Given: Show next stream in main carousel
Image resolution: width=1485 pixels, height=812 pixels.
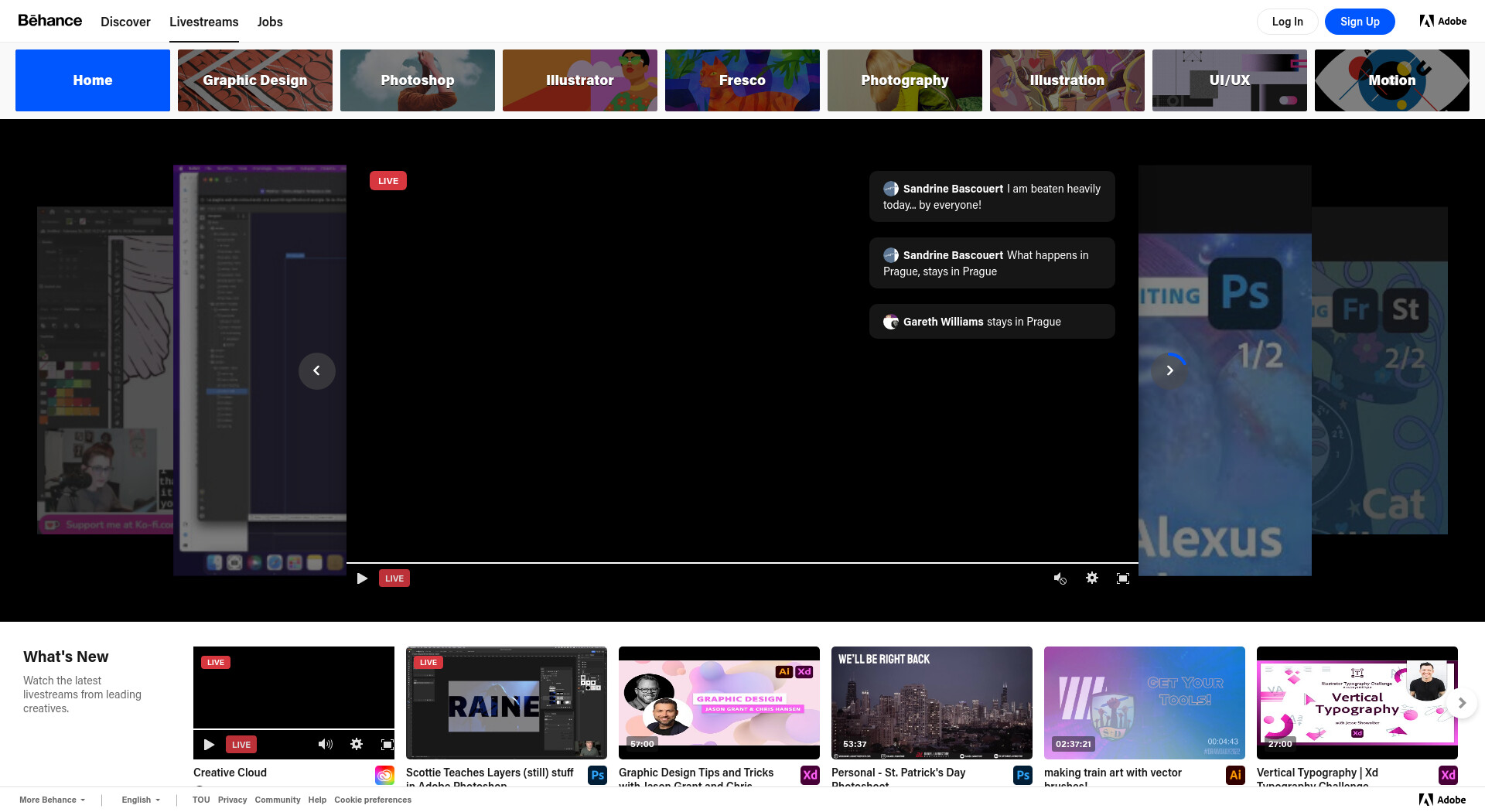Looking at the screenshot, I should tap(1169, 371).
